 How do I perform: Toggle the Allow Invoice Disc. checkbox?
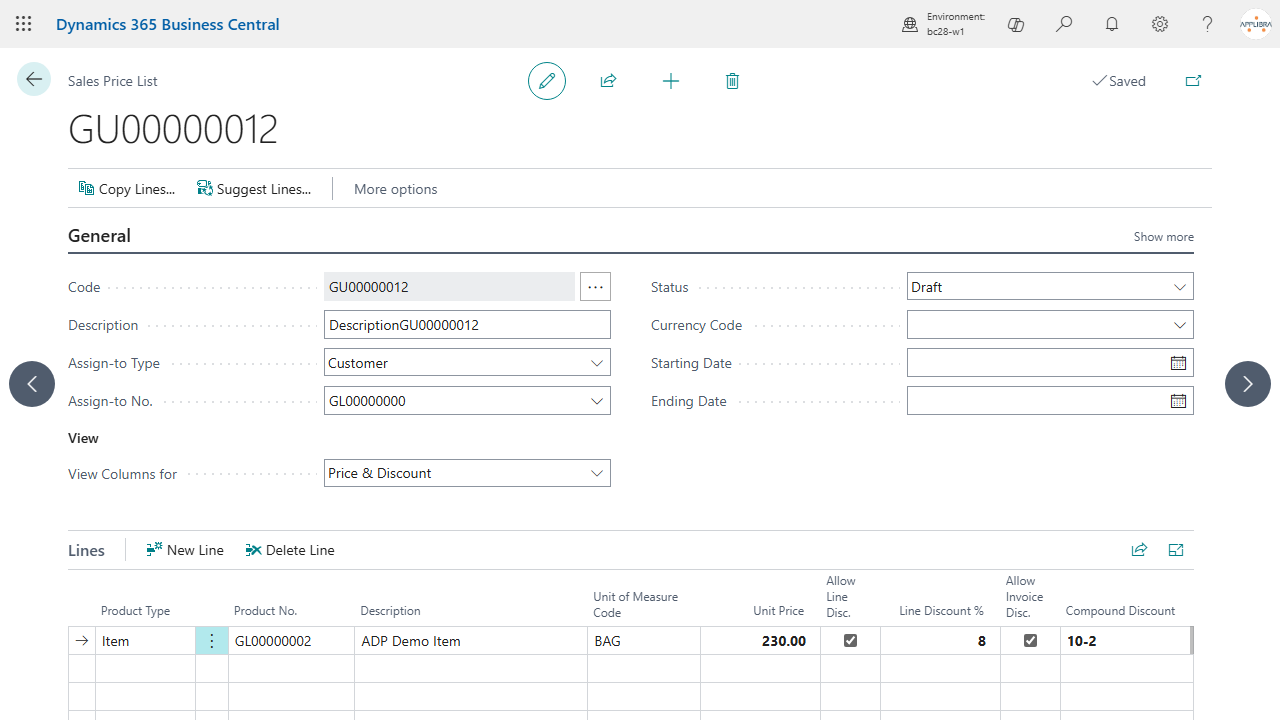pyautogui.click(x=1031, y=641)
